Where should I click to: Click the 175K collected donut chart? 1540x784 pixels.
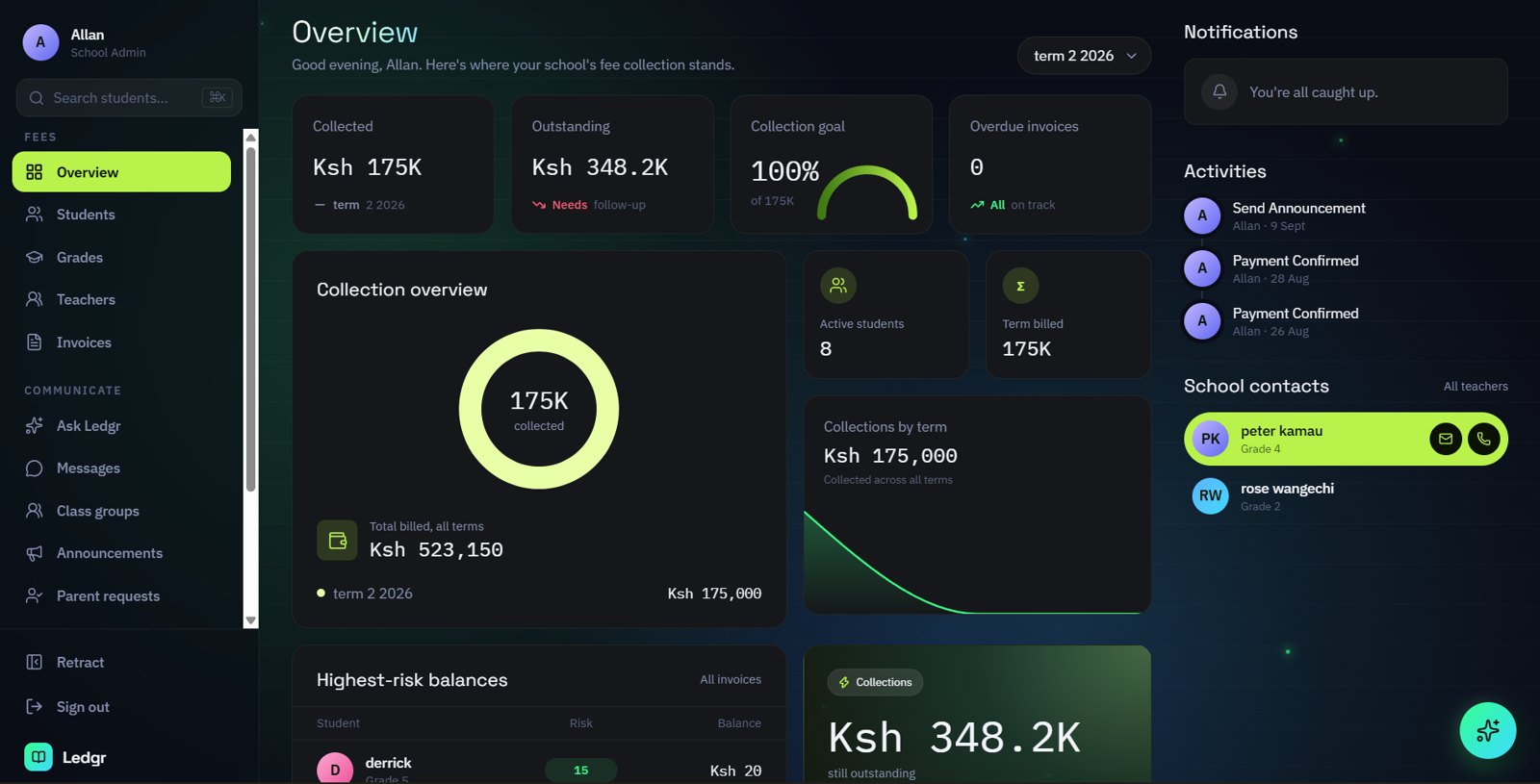[x=539, y=409]
